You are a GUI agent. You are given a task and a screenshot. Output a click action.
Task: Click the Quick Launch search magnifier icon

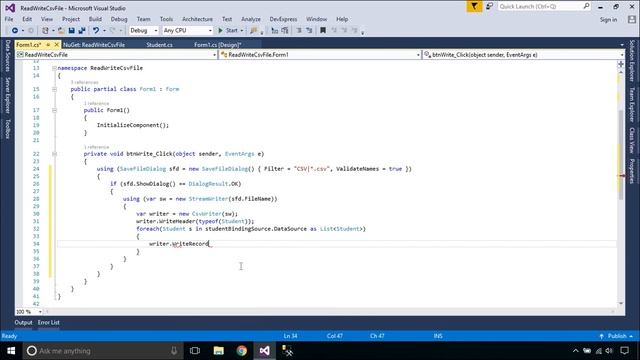[586, 6]
